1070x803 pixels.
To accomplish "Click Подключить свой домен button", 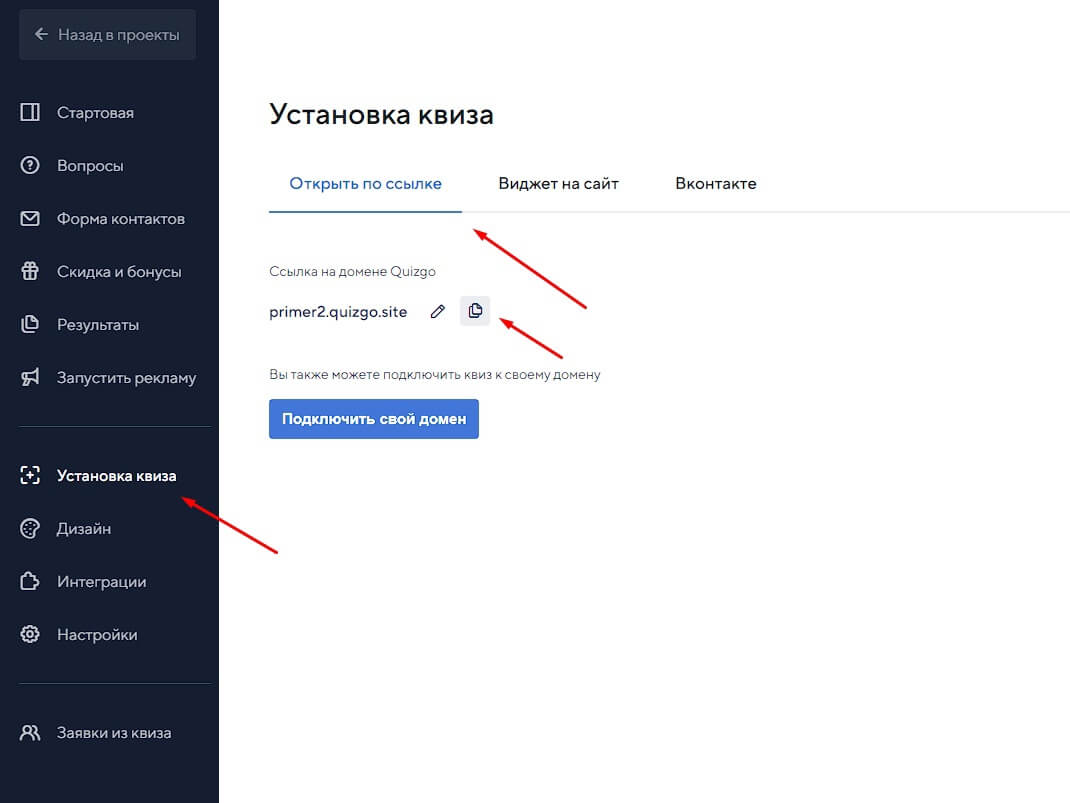I will tap(373, 418).
